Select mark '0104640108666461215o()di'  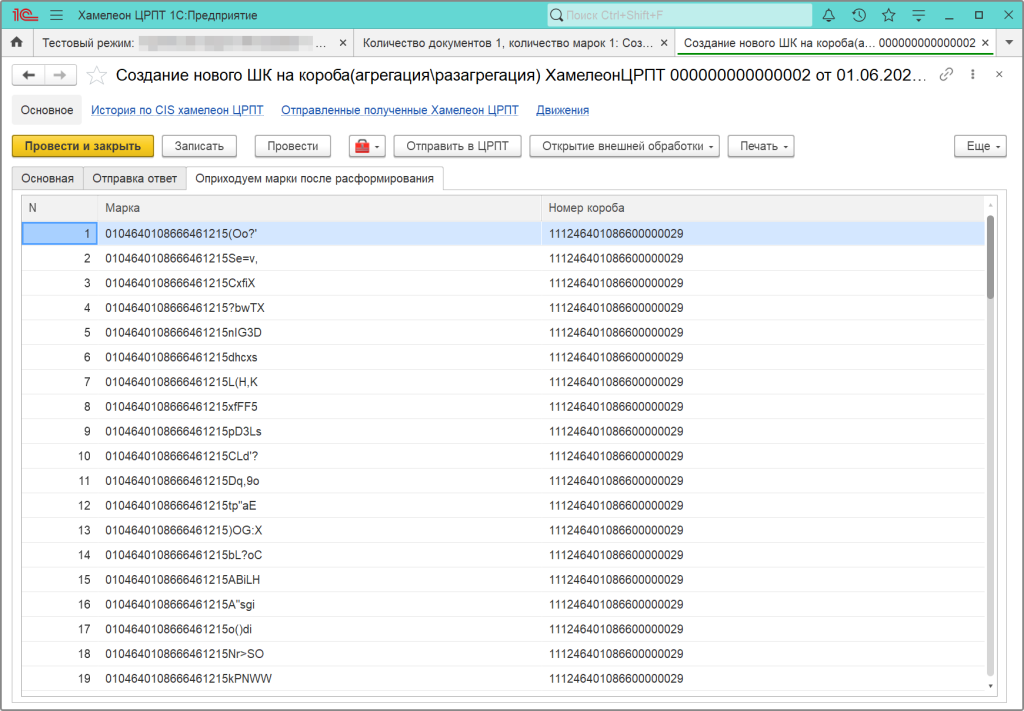click(x=319, y=629)
